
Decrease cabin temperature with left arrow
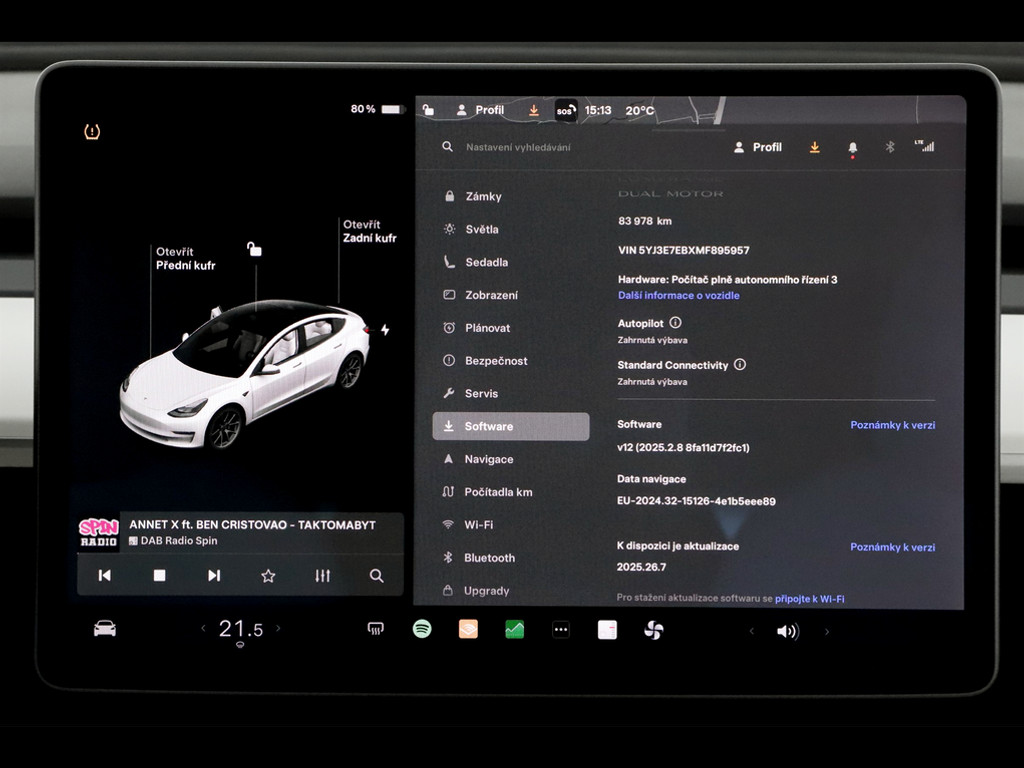pyautogui.click(x=203, y=628)
